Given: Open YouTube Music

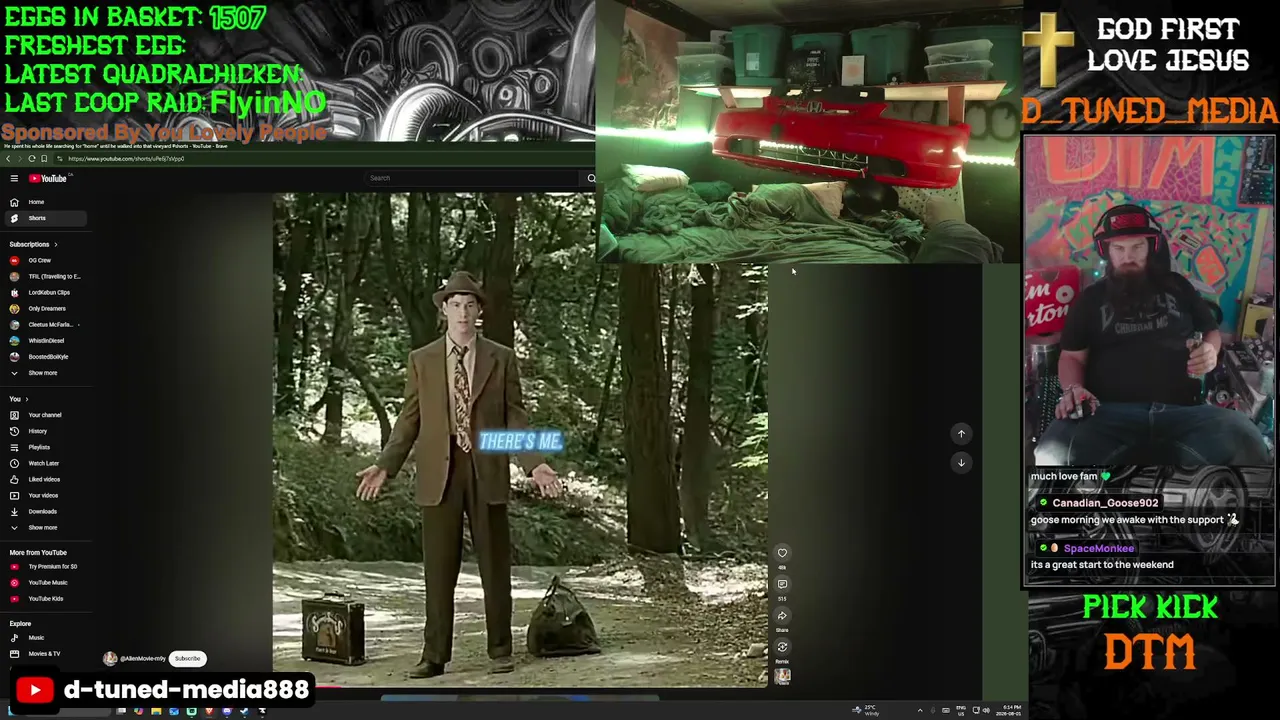Looking at the screenshot, I should pyautogui.click(x=46, y=582).
